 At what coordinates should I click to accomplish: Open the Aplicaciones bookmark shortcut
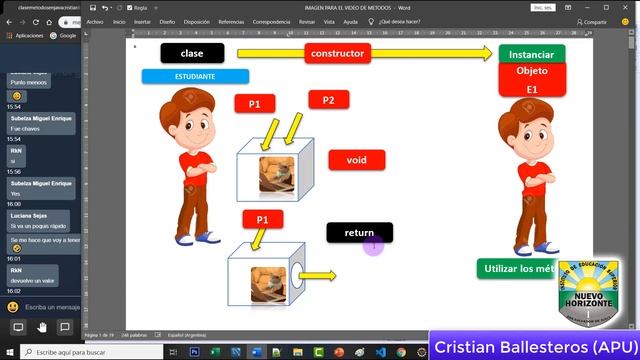(x=25, y=36)
